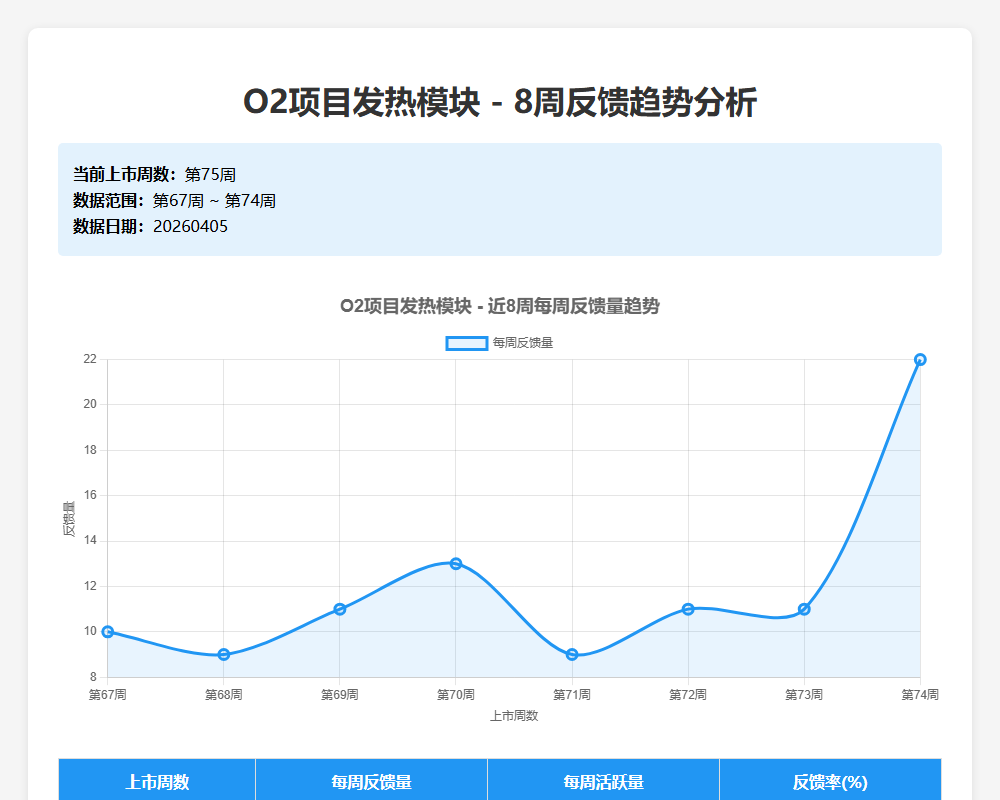Click the page title O2项目发热模块 8周反馈趋势分析
The width and height of the screenshot is (1000, 800).
500,102
